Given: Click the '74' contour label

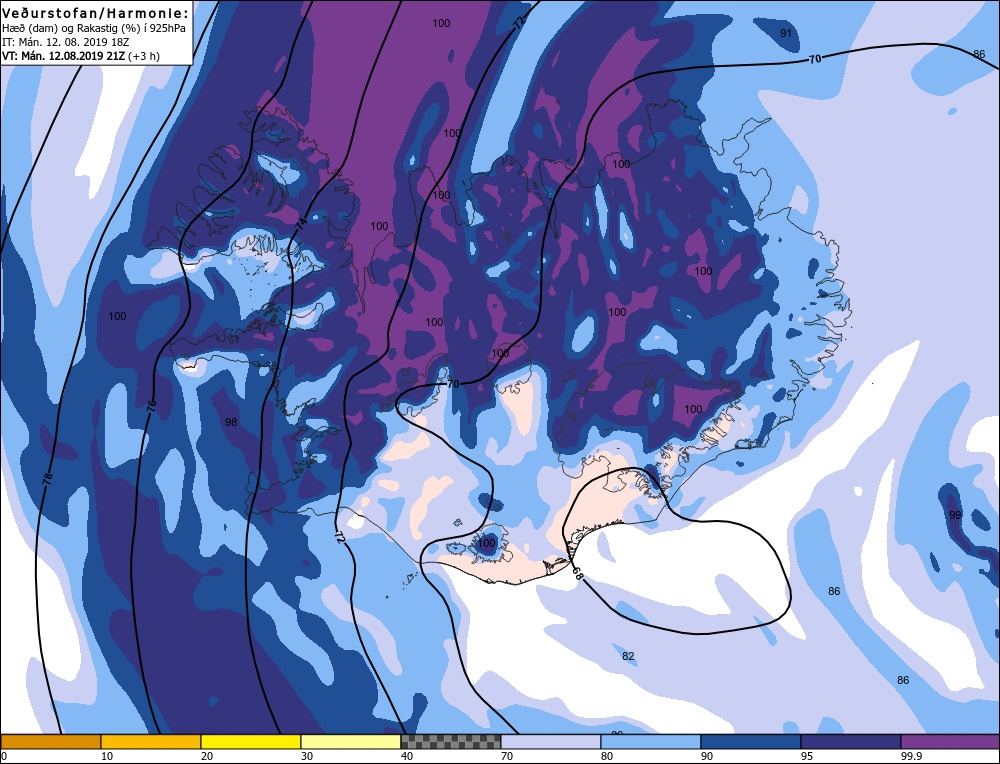Looking at the screenshot, I should pos(300,223).
